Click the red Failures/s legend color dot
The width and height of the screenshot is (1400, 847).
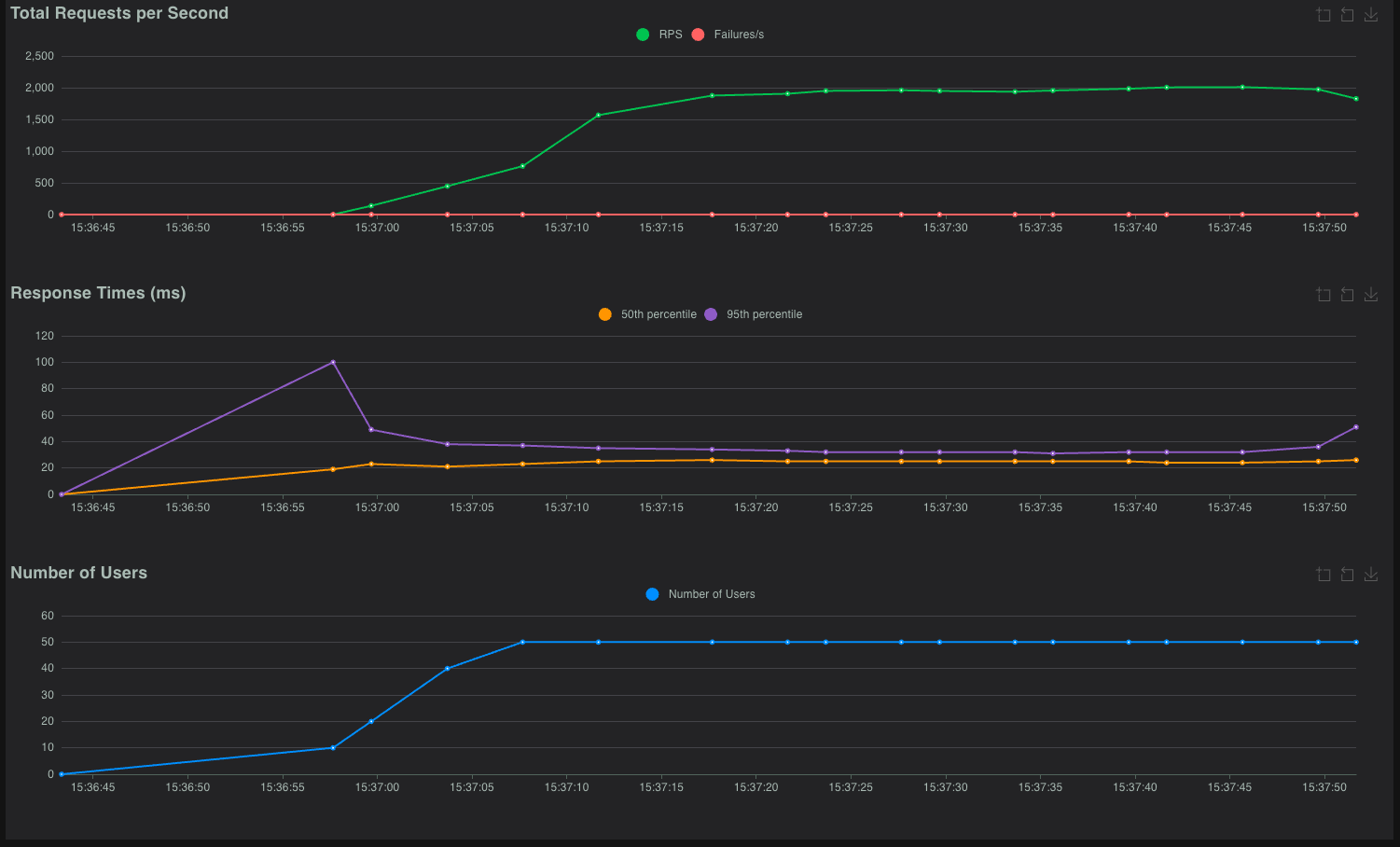click(x=698, y=35)
